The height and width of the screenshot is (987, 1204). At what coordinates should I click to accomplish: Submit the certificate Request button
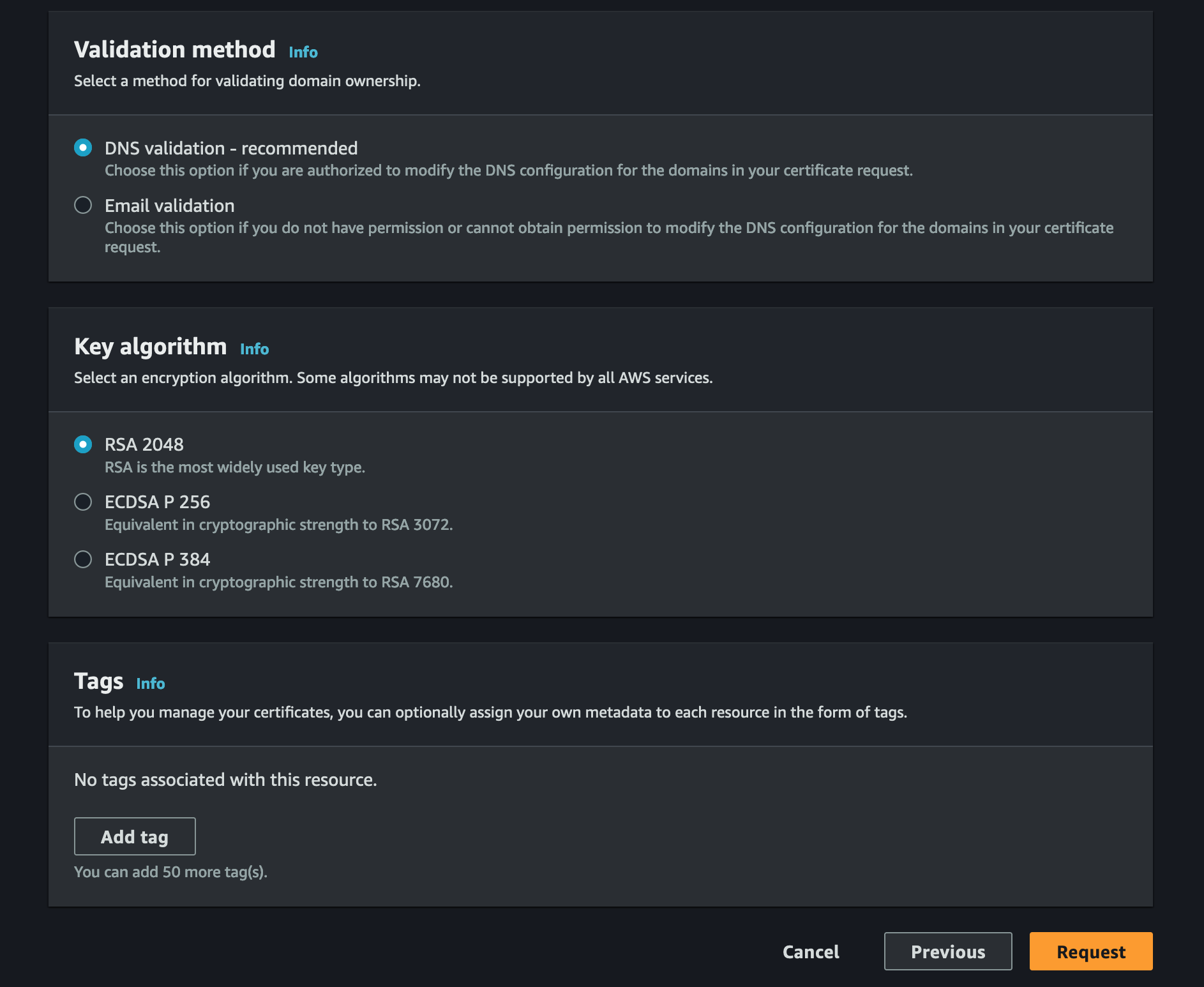click(x=1090, y=951)
